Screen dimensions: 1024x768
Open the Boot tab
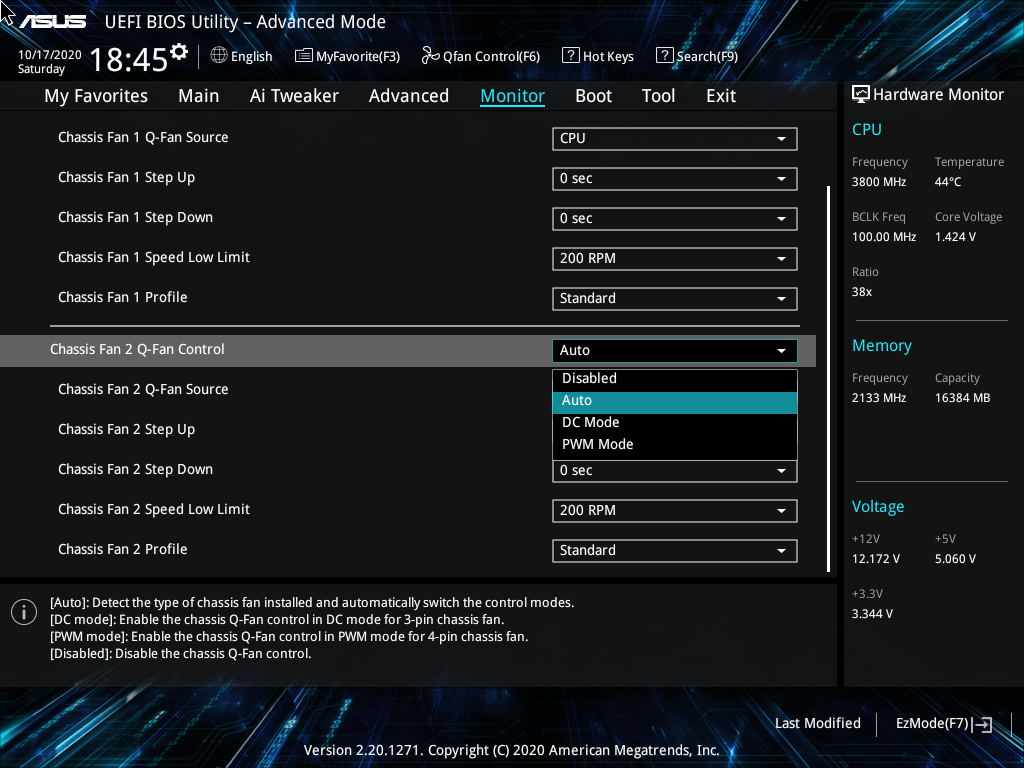594,96
